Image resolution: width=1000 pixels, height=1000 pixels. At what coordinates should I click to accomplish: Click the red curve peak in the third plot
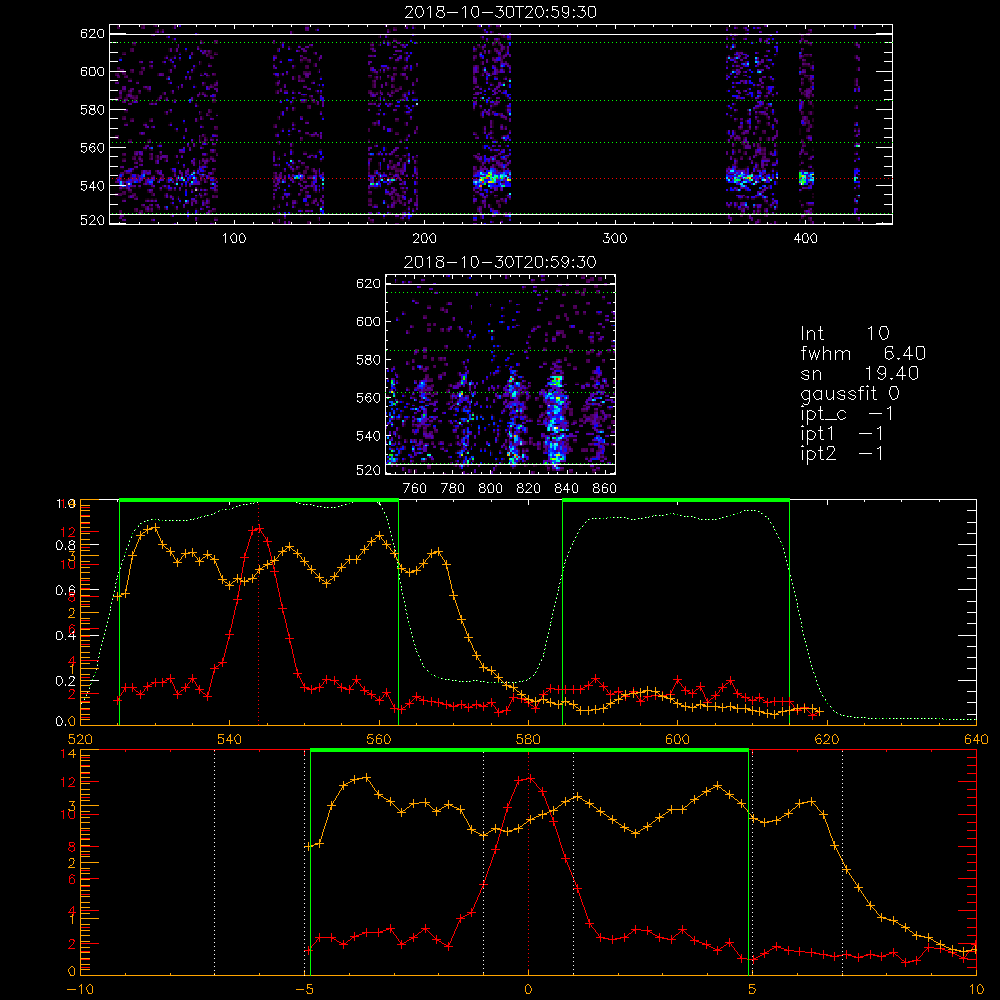258,528
